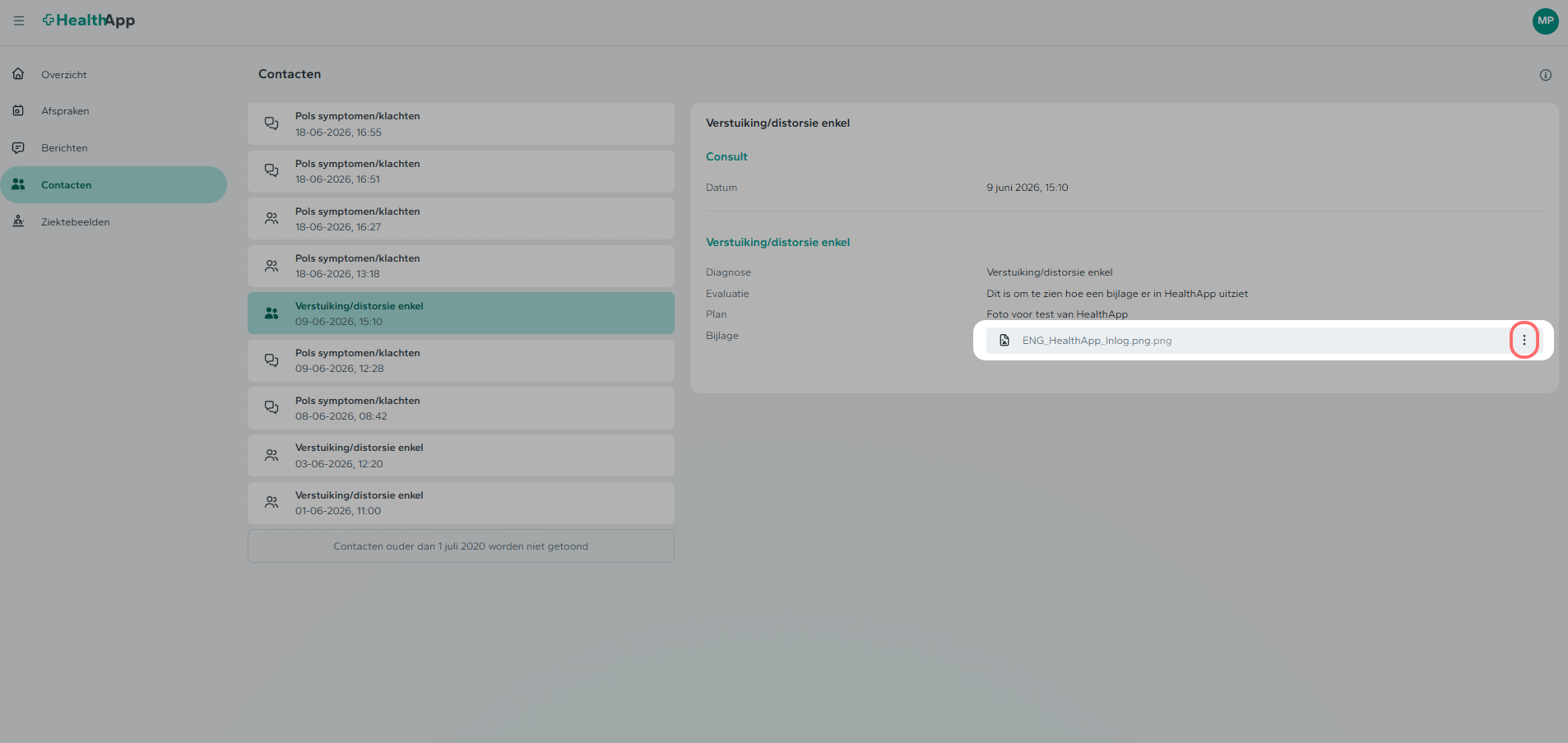Click the Afspraken calendar icon

(x=18, y=110)
